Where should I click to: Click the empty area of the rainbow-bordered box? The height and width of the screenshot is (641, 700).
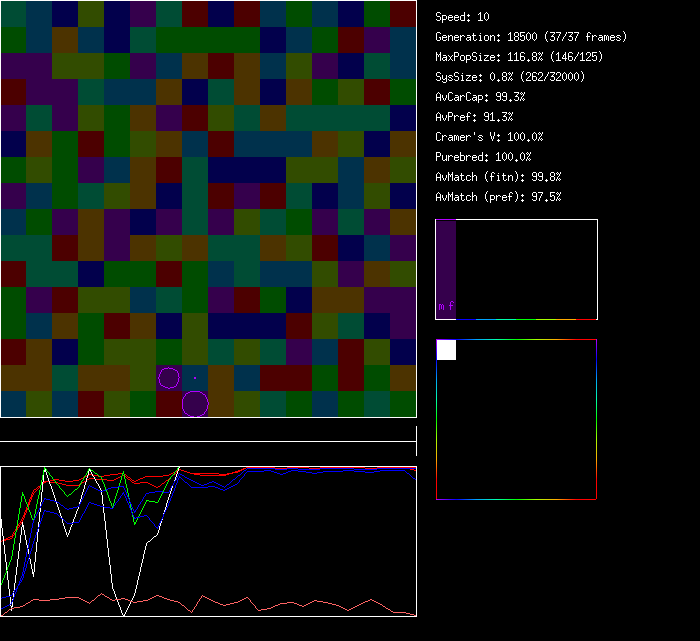coord(530,430)
